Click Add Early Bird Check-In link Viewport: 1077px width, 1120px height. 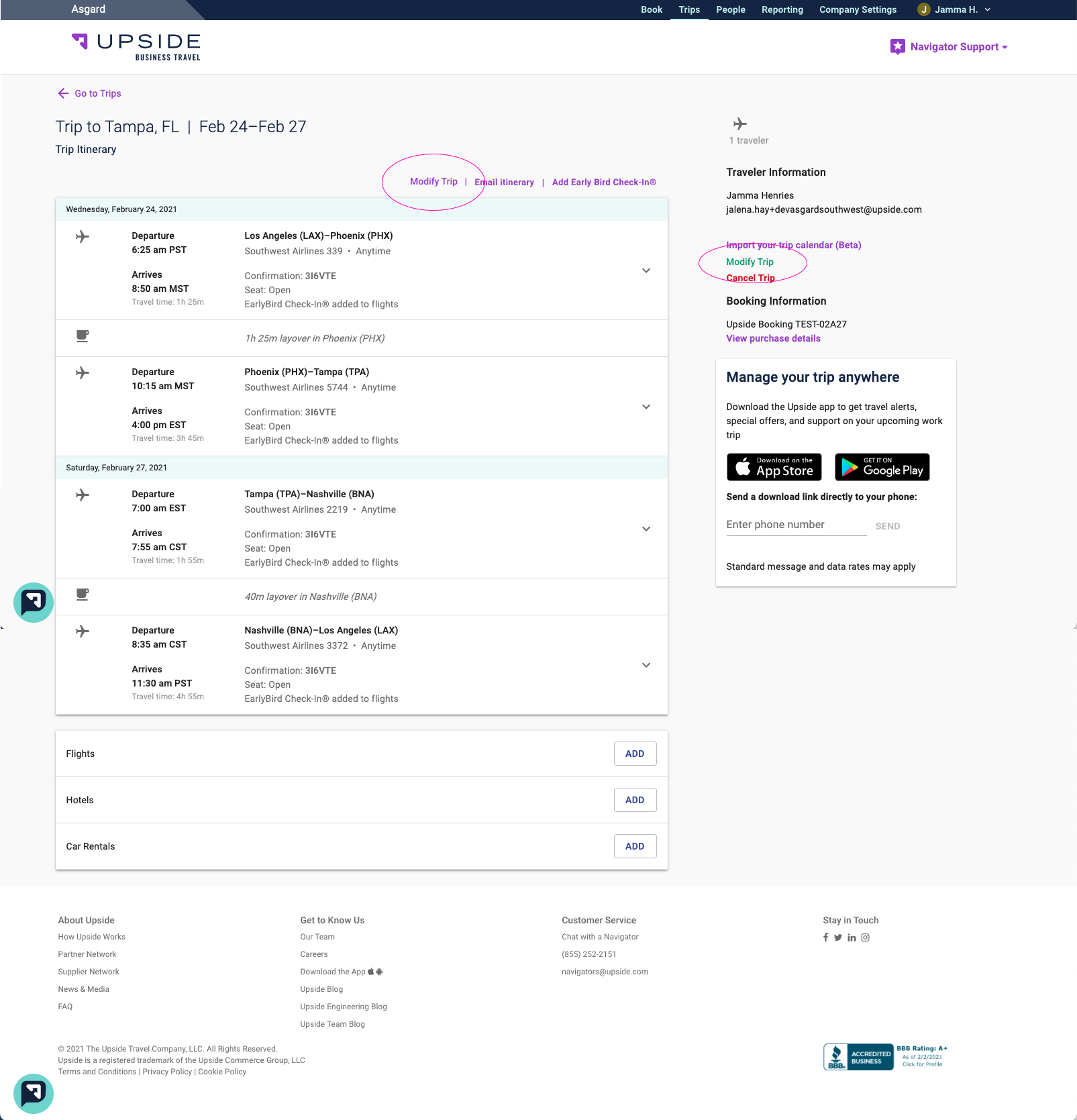tap(604, 182)
